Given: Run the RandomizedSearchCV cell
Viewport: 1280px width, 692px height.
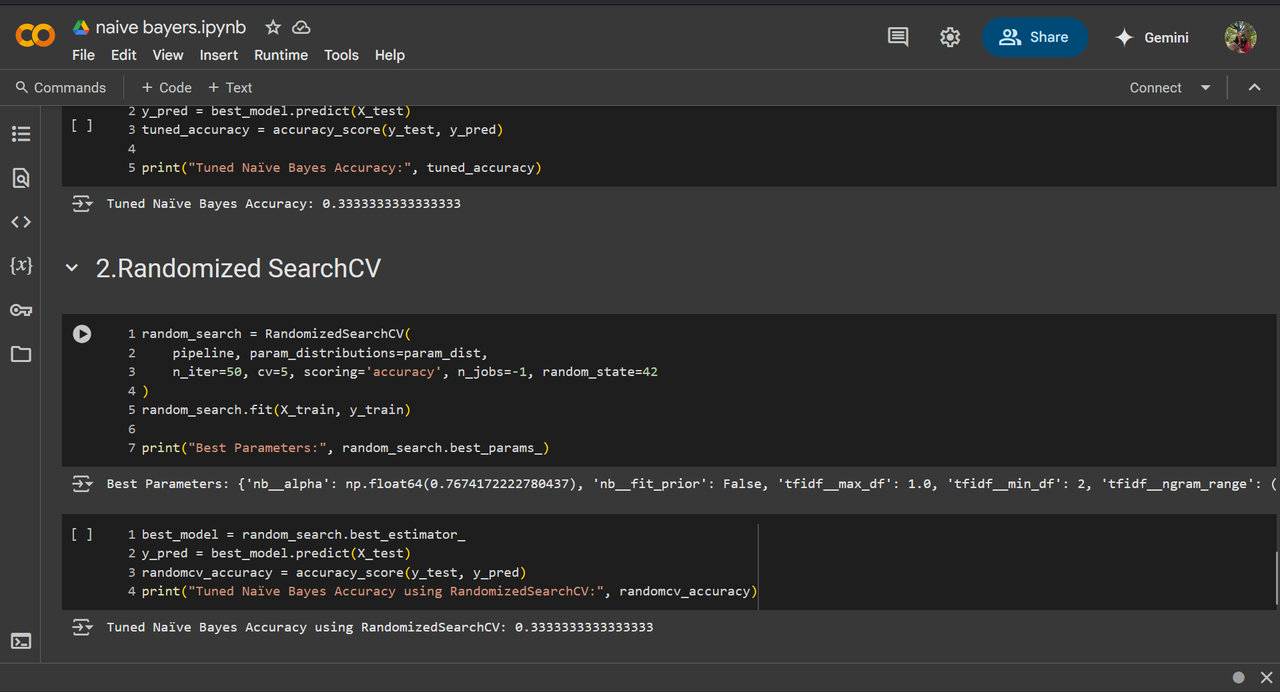Looking at the screenshot, I should pyautogui.click(x=82, y=334).
